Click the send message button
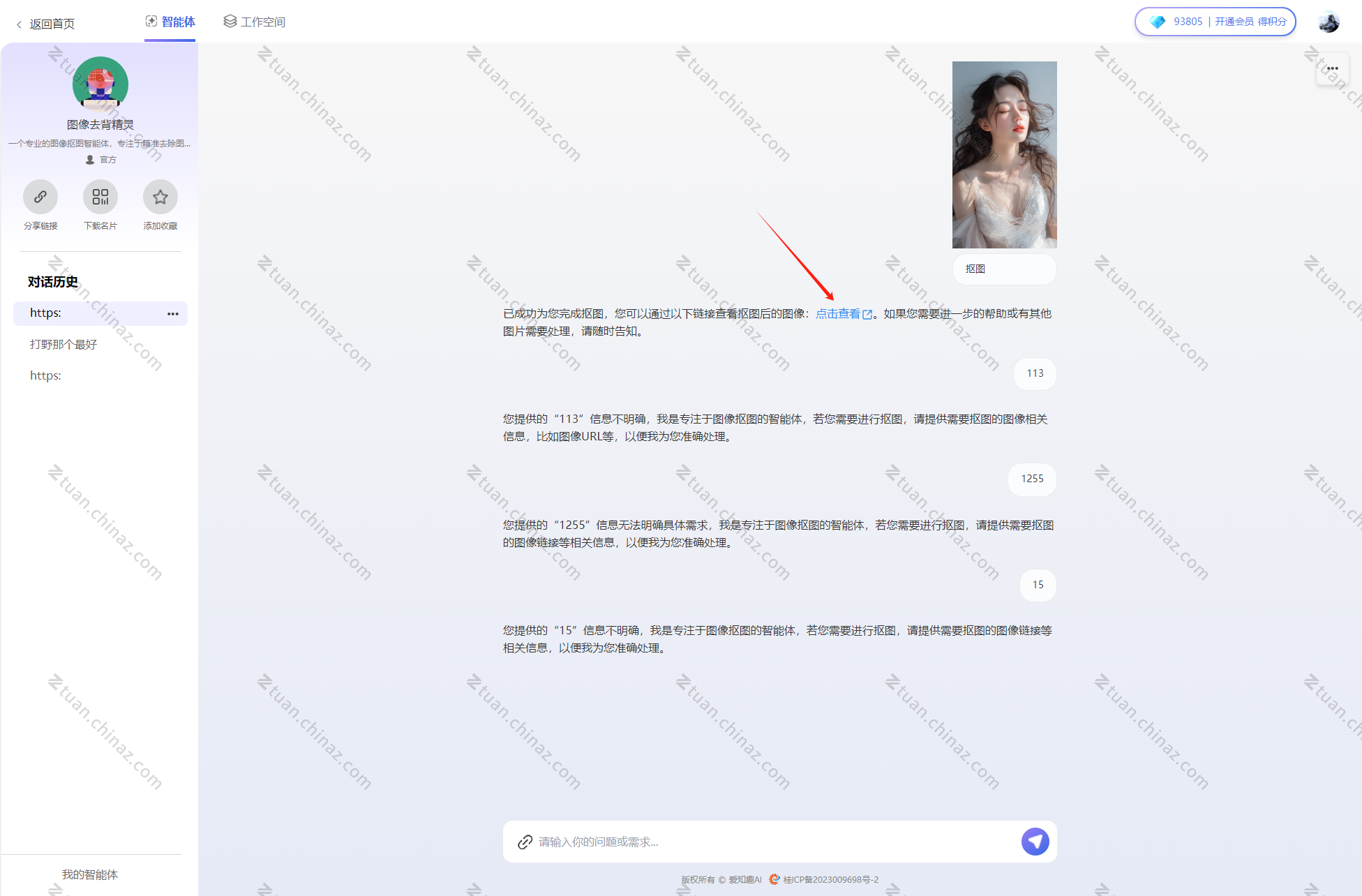Viewport: 1362px width, 896px height. pos(1035,842)
